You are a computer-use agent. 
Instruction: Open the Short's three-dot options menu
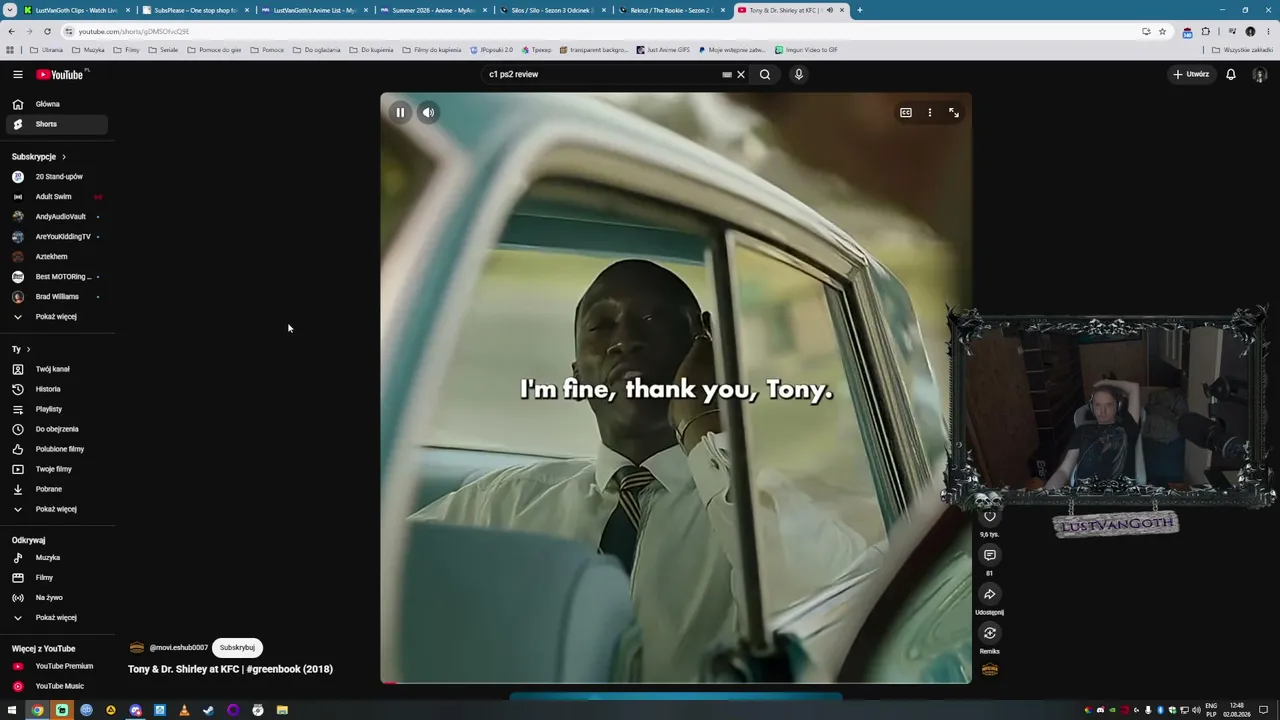[x=930, y=113]
